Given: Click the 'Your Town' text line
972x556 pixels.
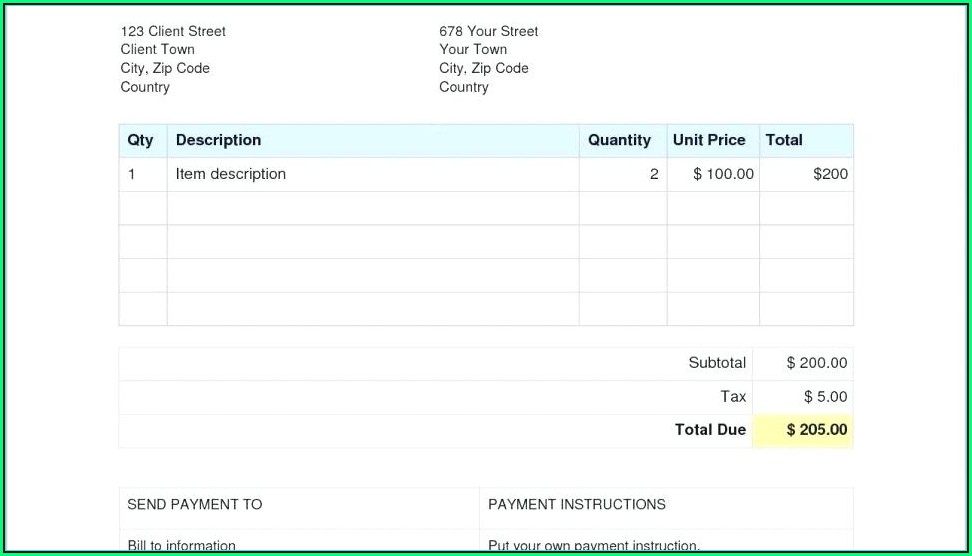Looking at the screenshot, I should coord(473,49).
